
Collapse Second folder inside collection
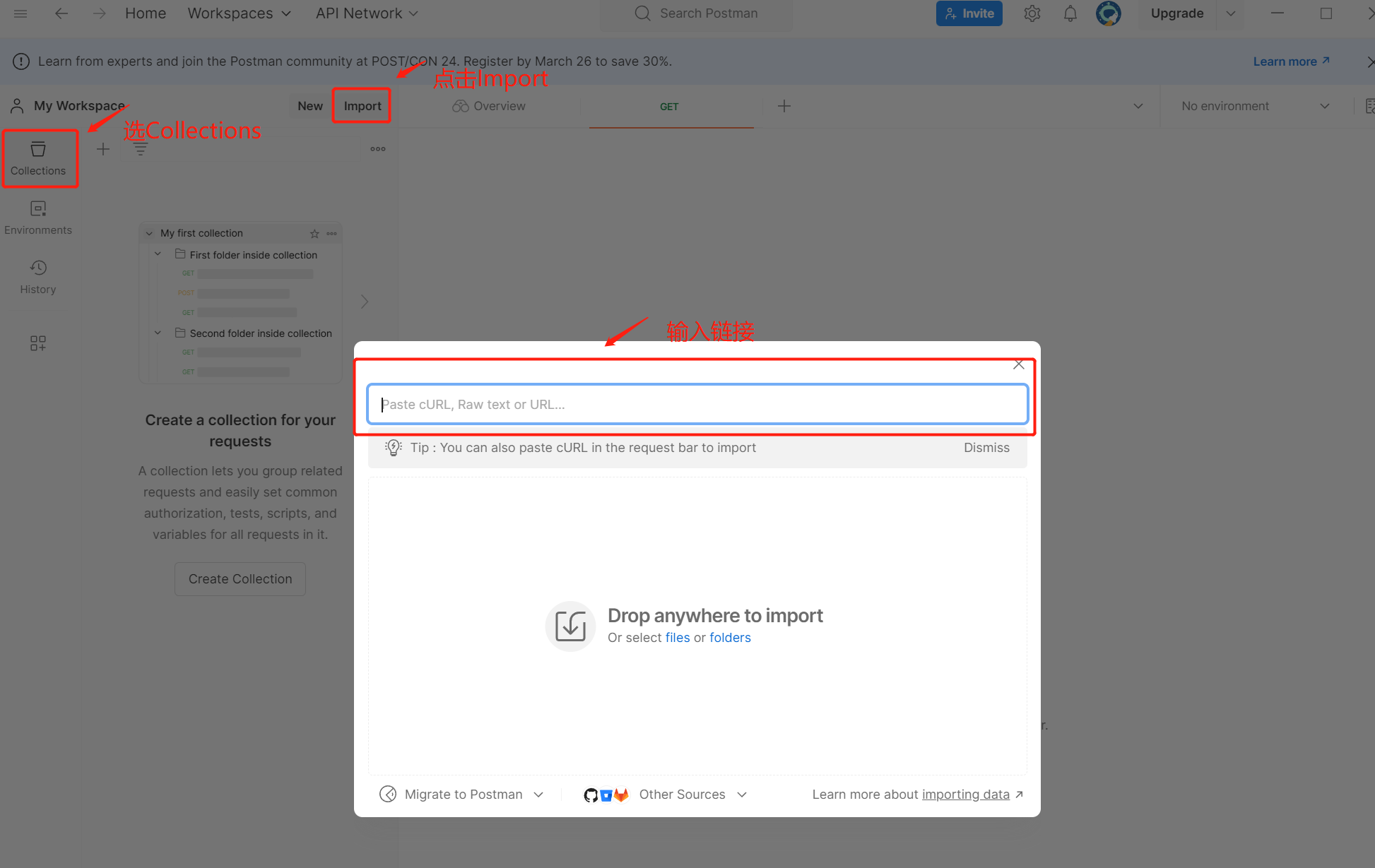[158, 333]
